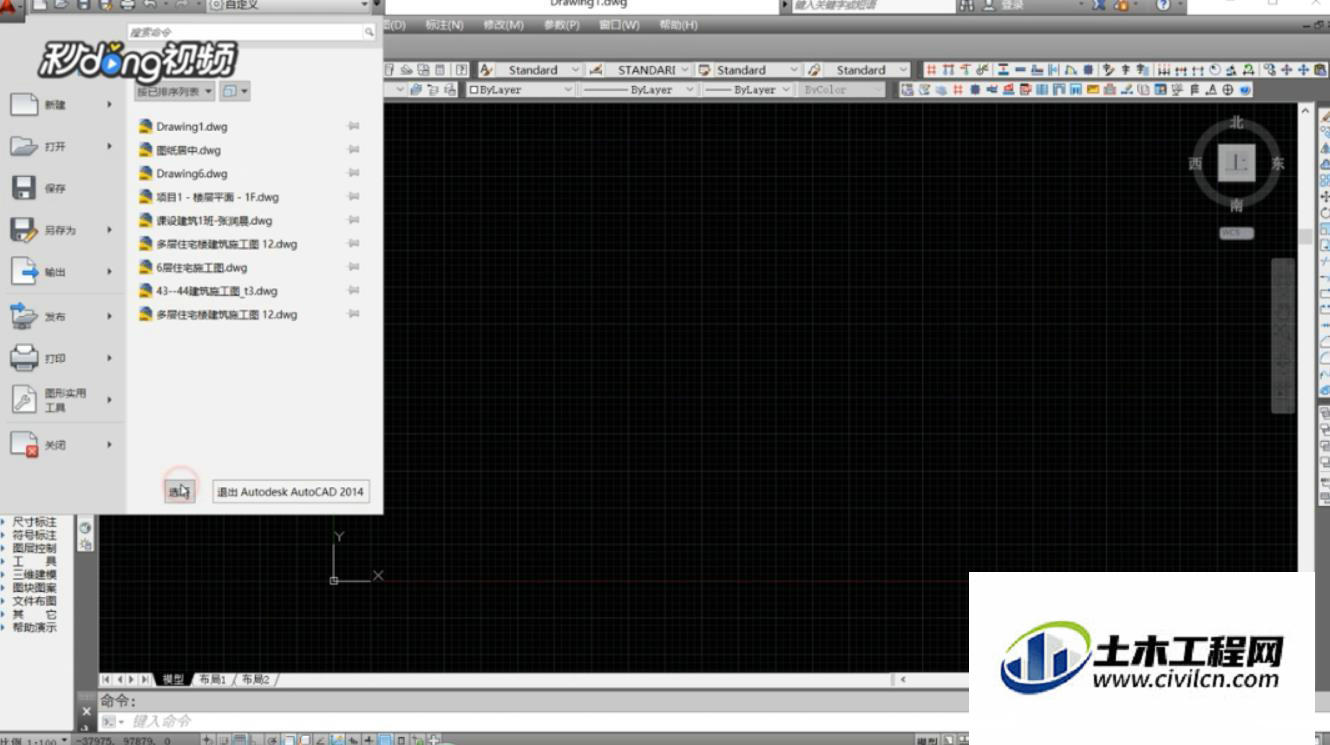Open the 标注(N) menu

click(444, 25)
